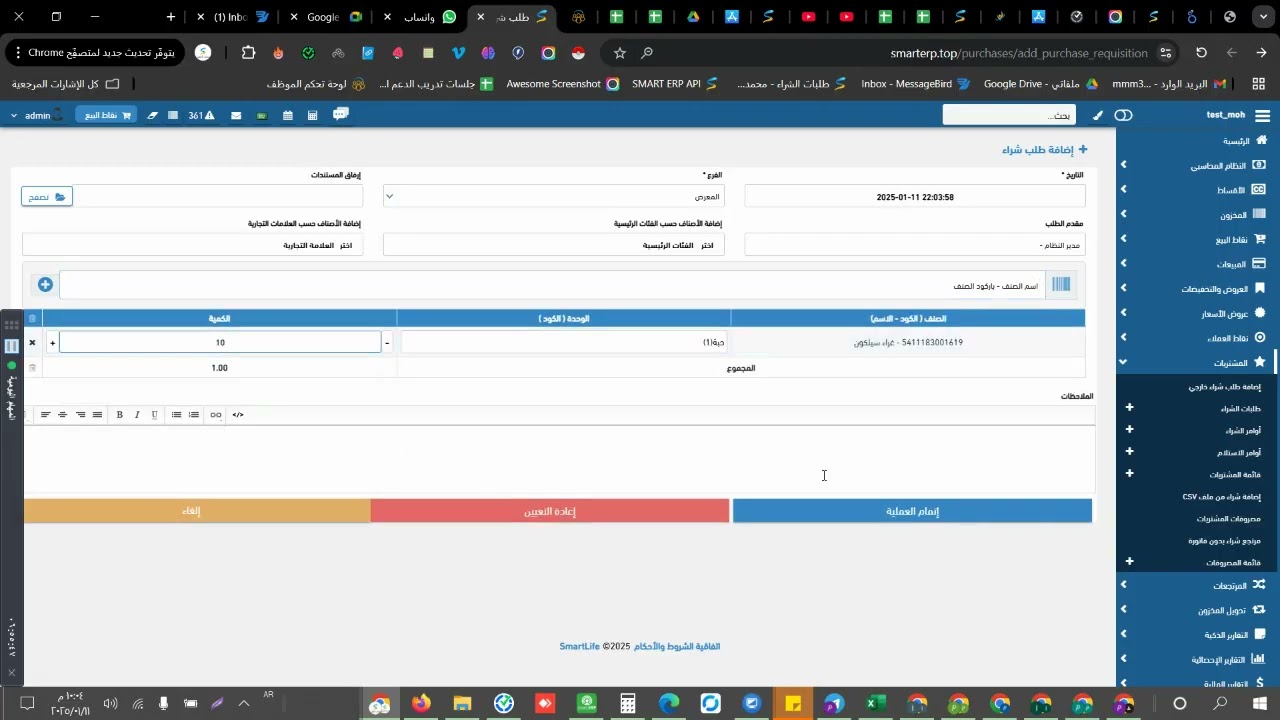Screen dimensions: 1280x720
Task: Click the blue plus add-item icon
Action: (x=45, y=285)
